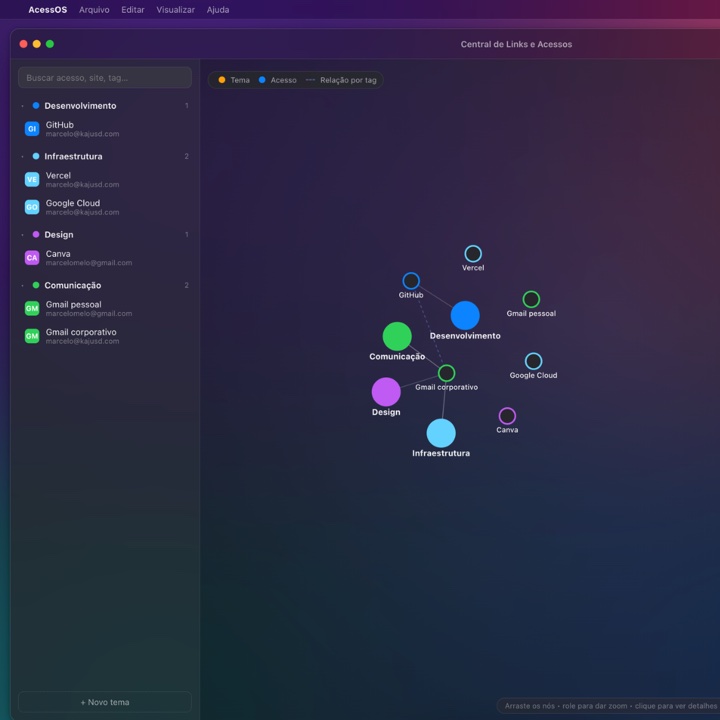
Task: Open the Vercel entry in sidebar list
Action: (105, 180)
